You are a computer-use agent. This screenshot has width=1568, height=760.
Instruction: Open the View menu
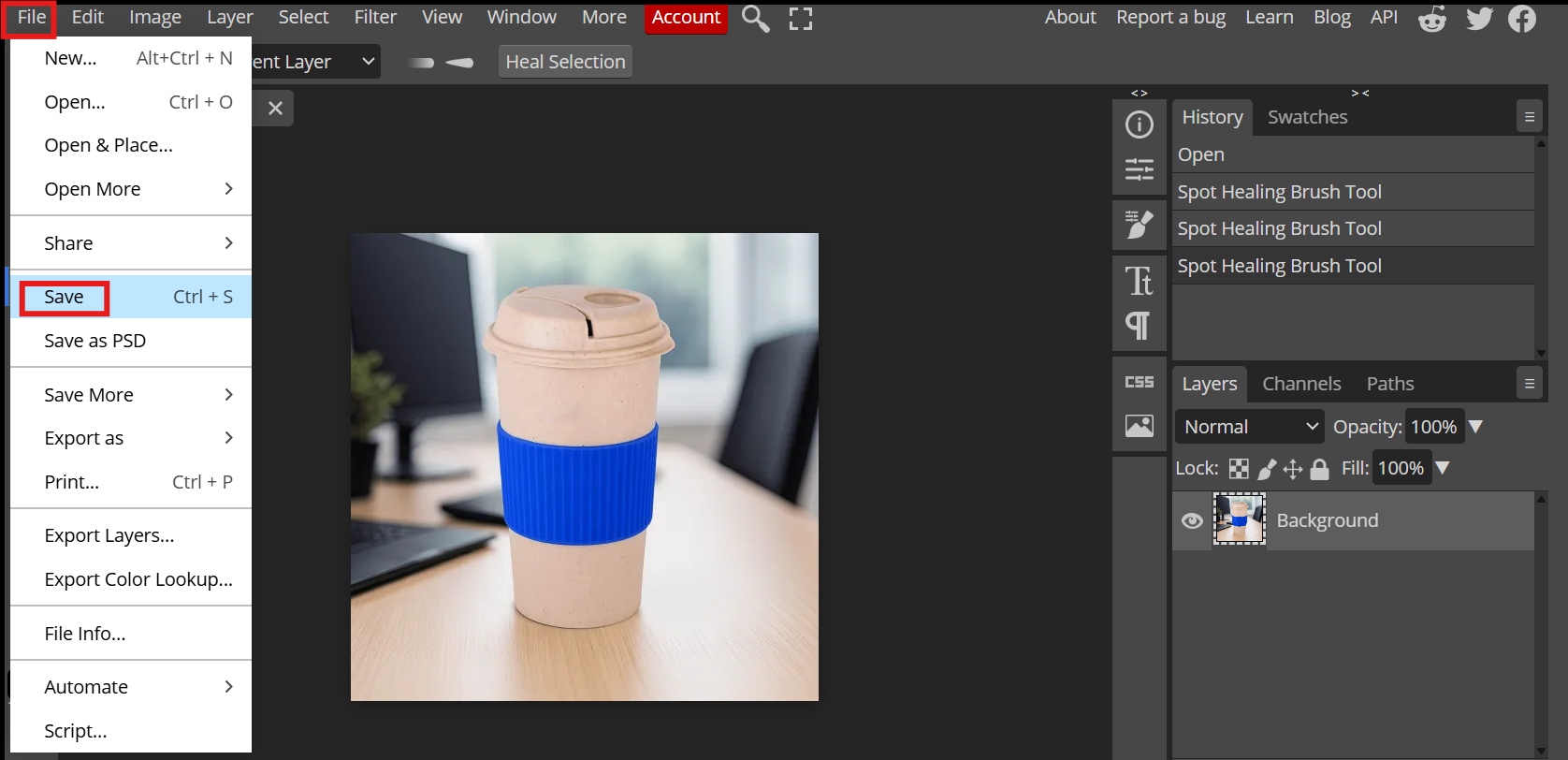[442, 17]
